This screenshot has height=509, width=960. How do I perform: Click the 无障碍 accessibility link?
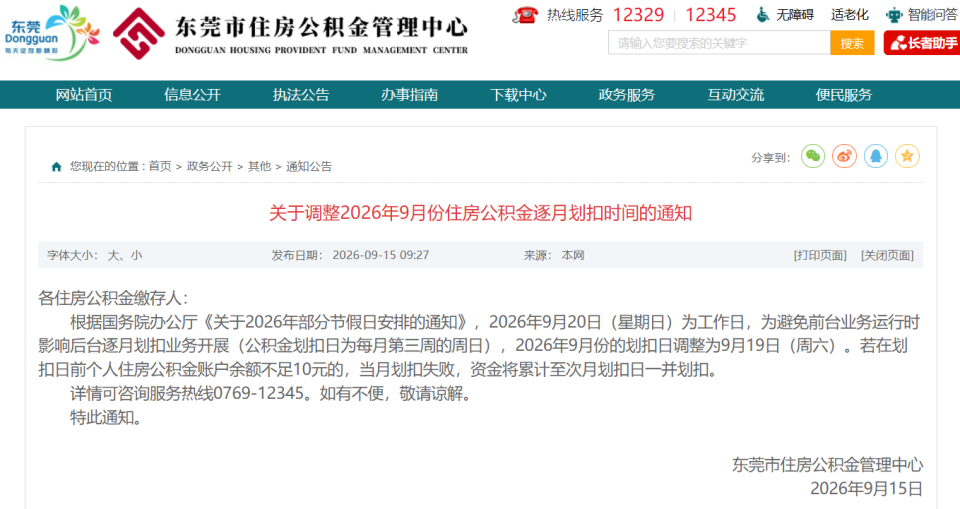click(795, 15)
